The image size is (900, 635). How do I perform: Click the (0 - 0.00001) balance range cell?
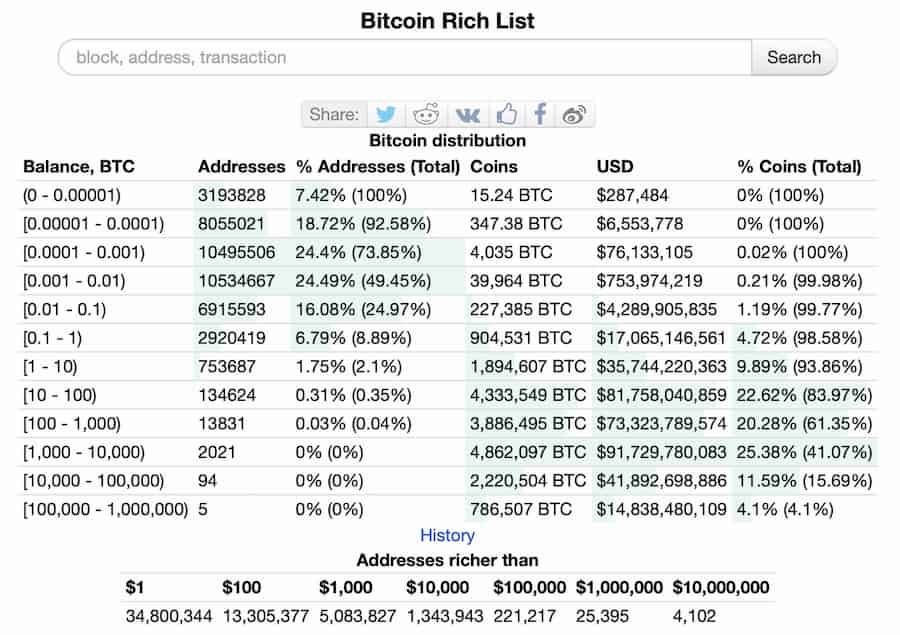point(71,195)
